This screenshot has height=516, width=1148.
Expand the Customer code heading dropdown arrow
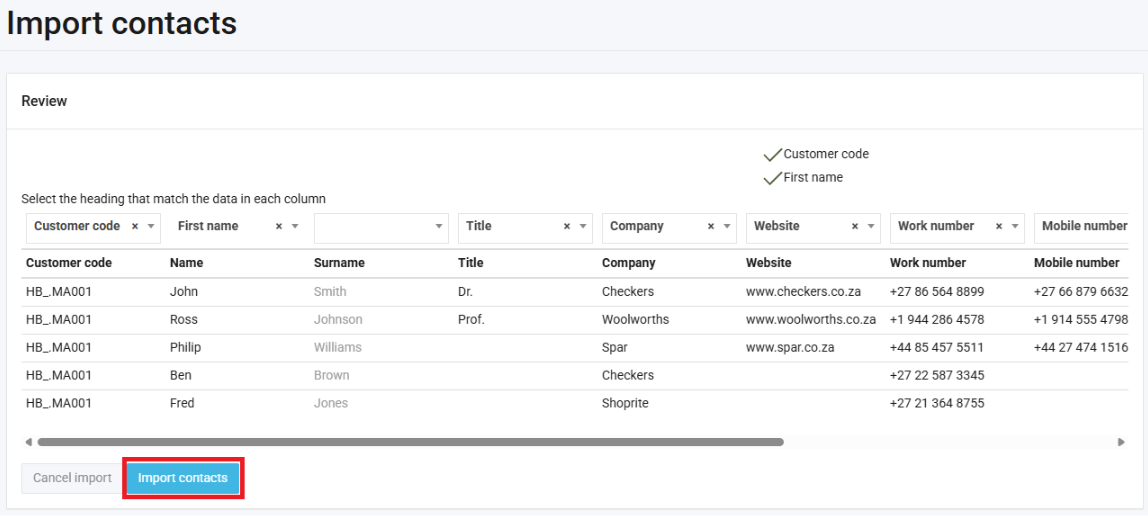(151, 227)
